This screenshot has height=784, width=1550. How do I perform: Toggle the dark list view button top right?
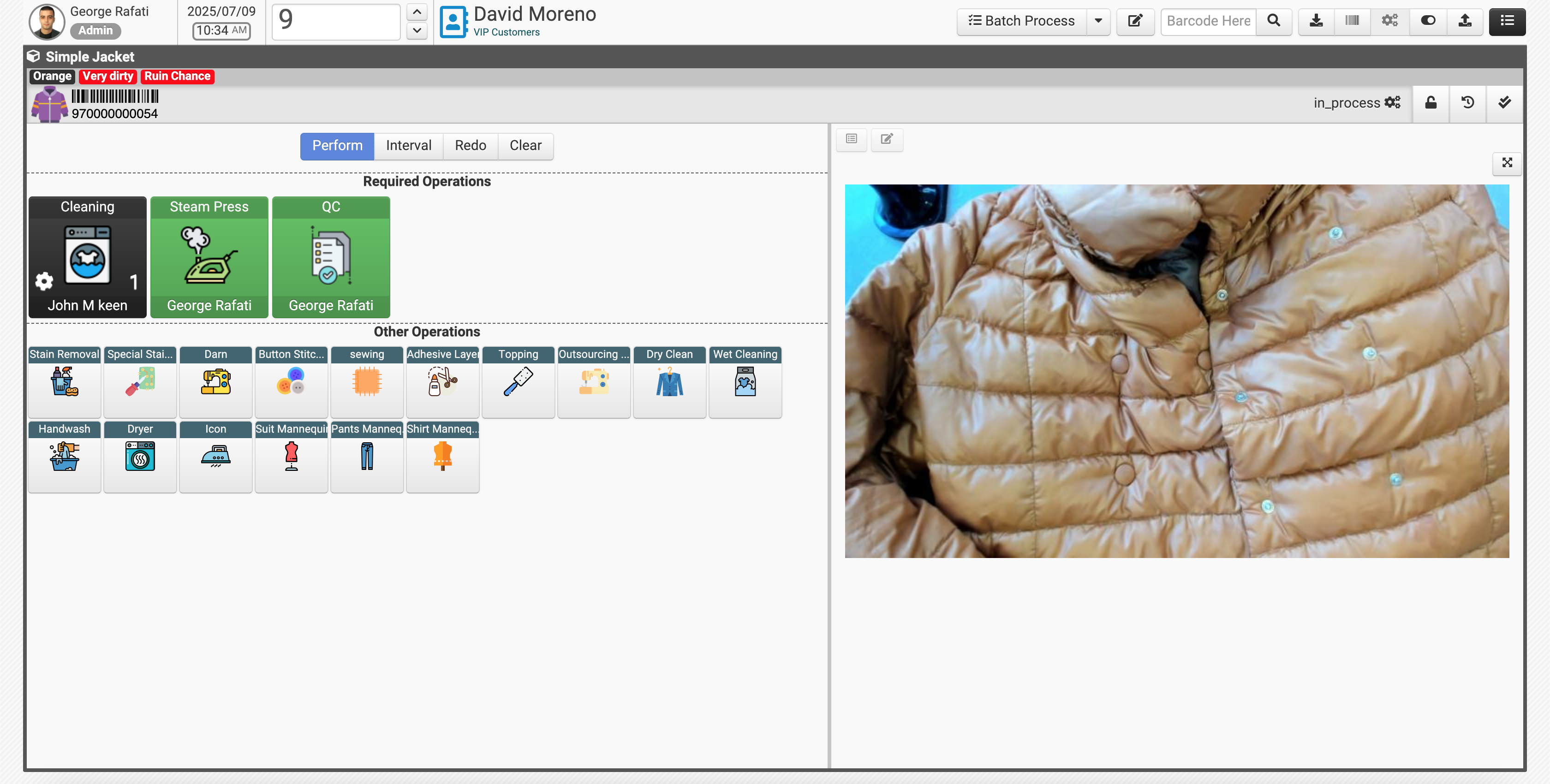1507,21
